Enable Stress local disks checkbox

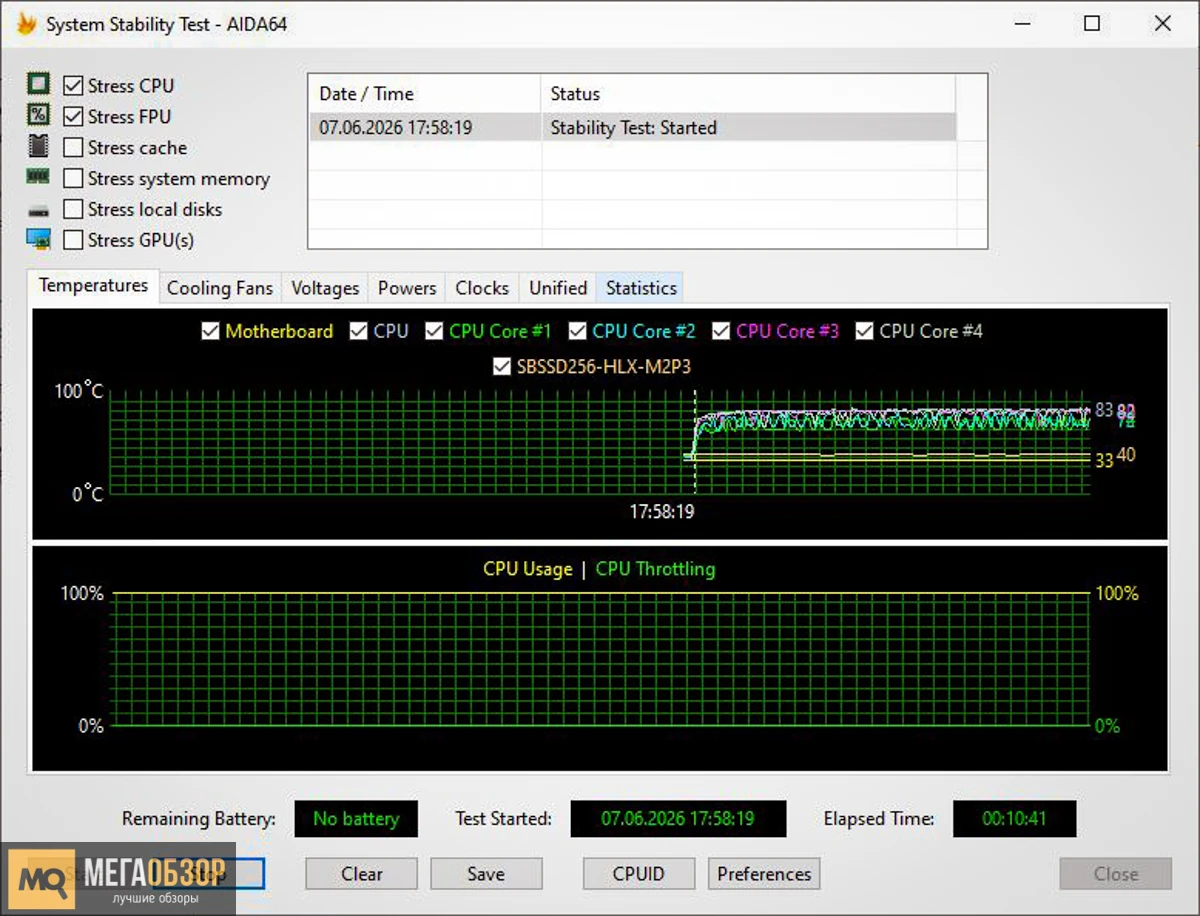pyautogui.click(x=73, y=210)
